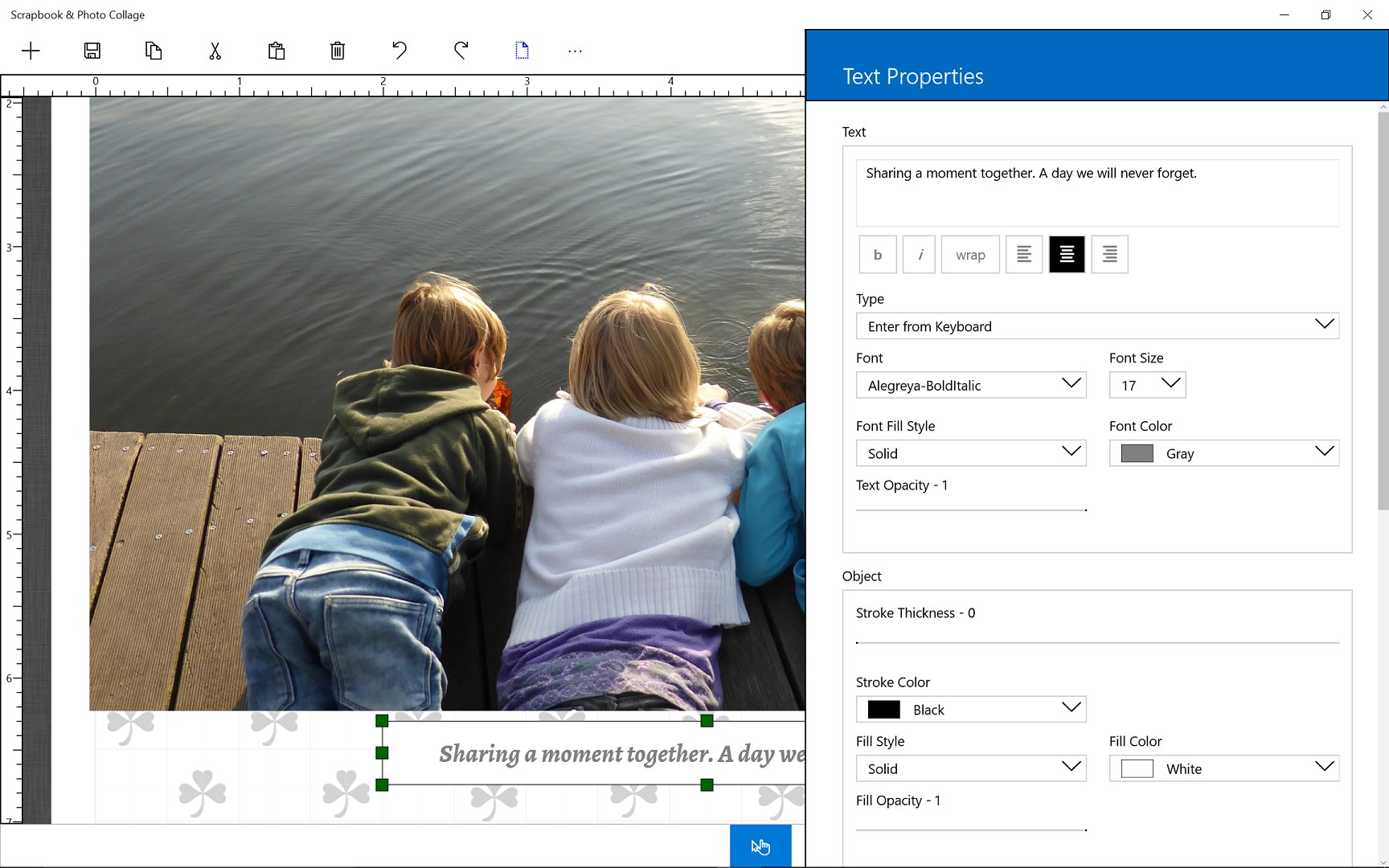Redo the last undone action
Viewport: 1389px width, 868px height.
click(461, 51)
